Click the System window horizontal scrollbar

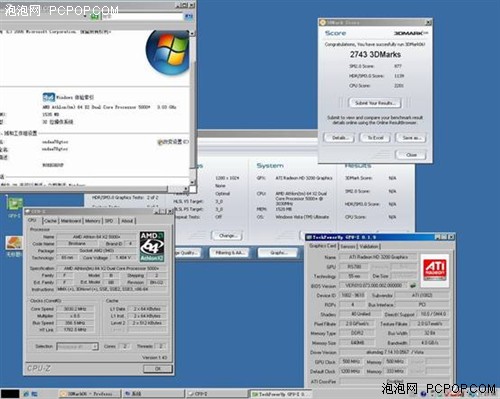pos(95,189)
